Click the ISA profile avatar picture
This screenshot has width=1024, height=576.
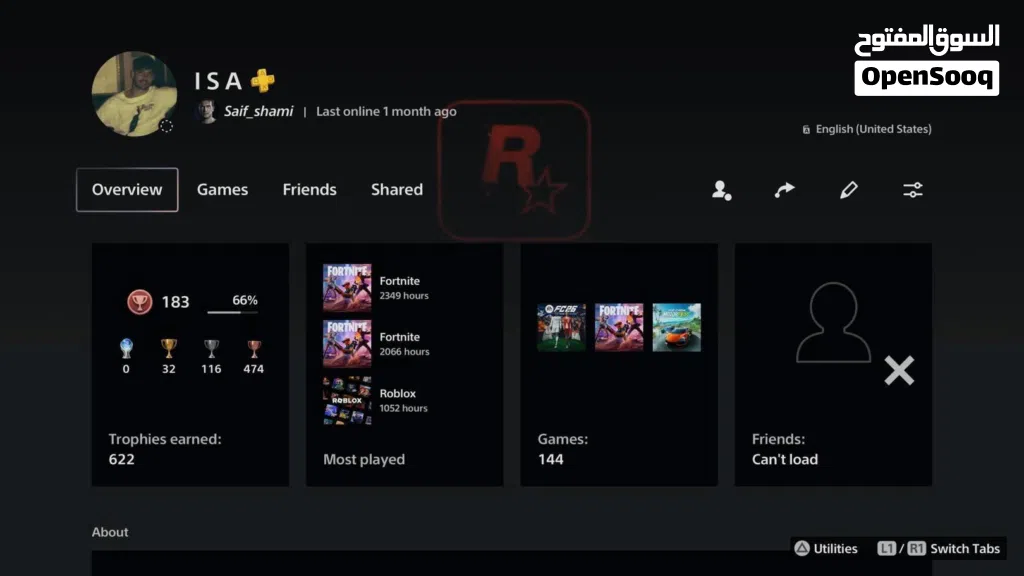point(135,94)
